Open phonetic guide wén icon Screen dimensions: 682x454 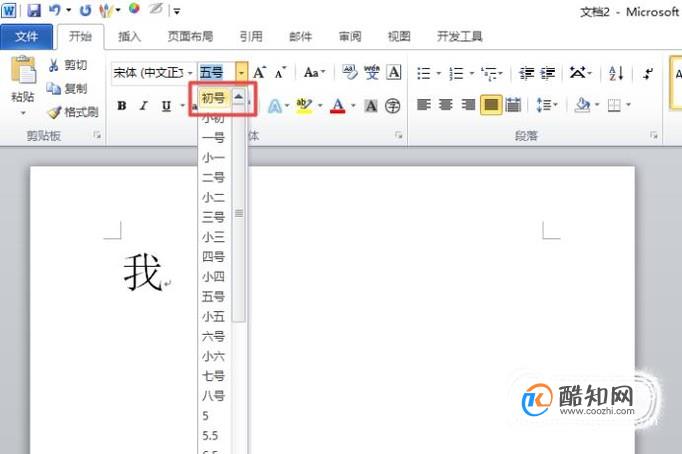coord(372,72)
